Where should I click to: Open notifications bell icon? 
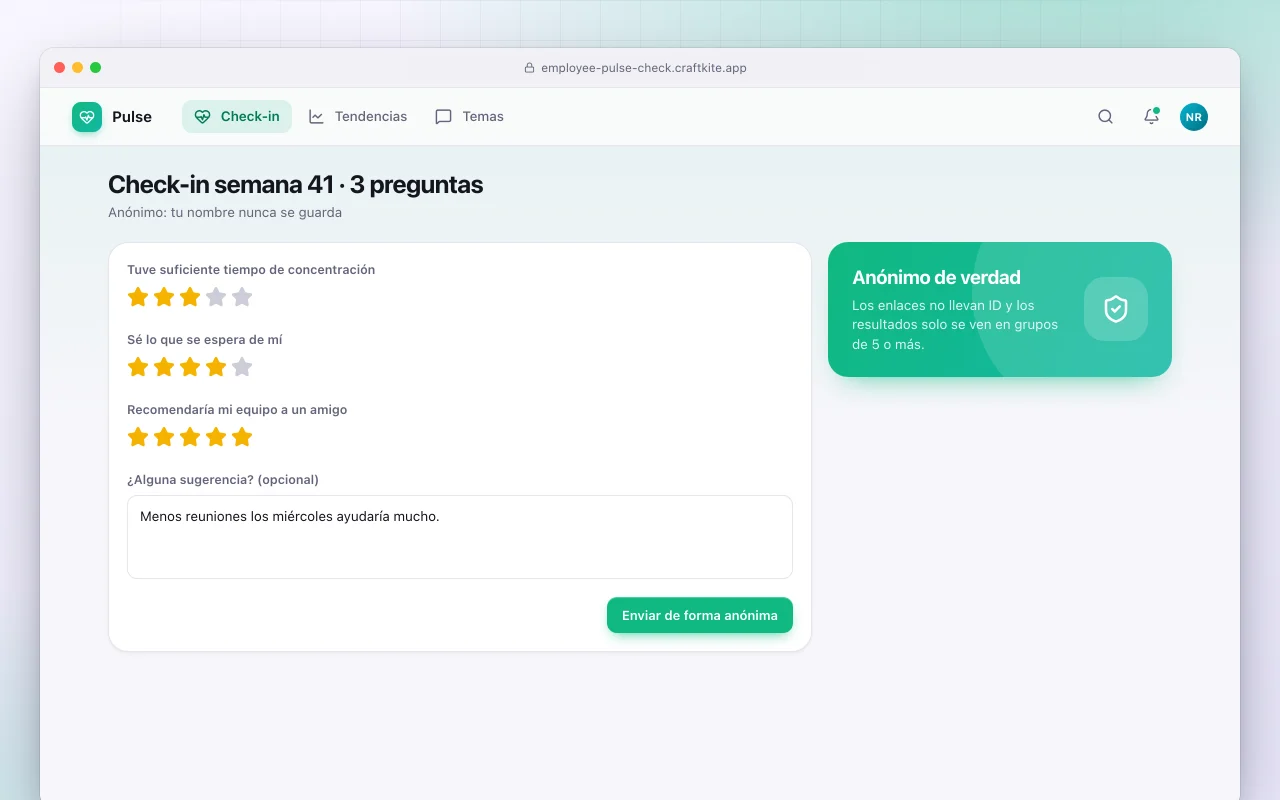(x=1151, y=117)
